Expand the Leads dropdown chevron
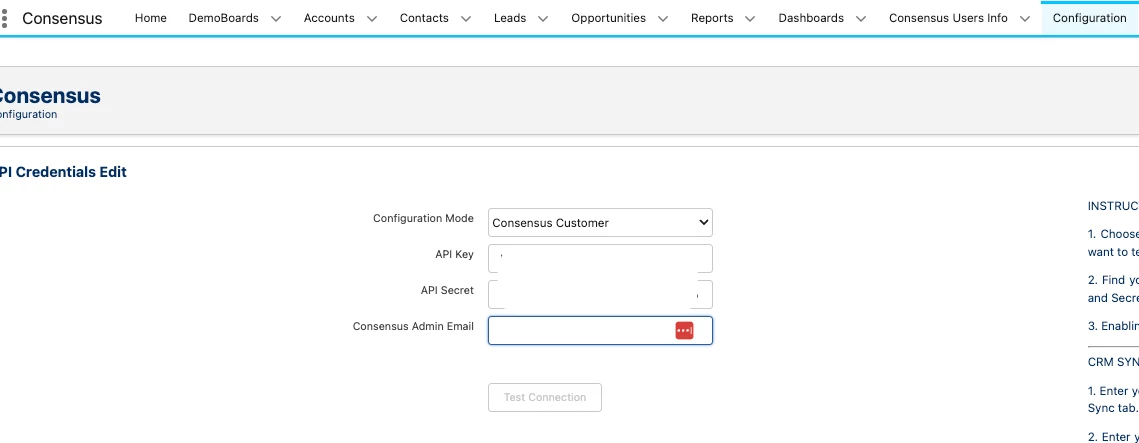The height and width of the screenshot is (443, 1139). (x=543, y=18)
